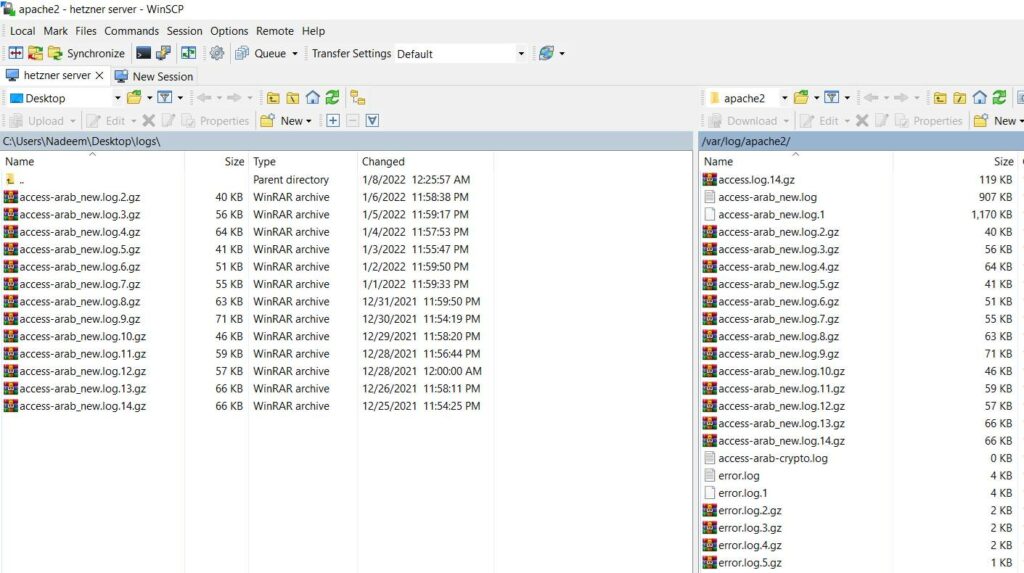Image resolution: width=1024 pixels, height=573 pixels.
Task: Close the hetzner server tab
Action: pos(99,76)
